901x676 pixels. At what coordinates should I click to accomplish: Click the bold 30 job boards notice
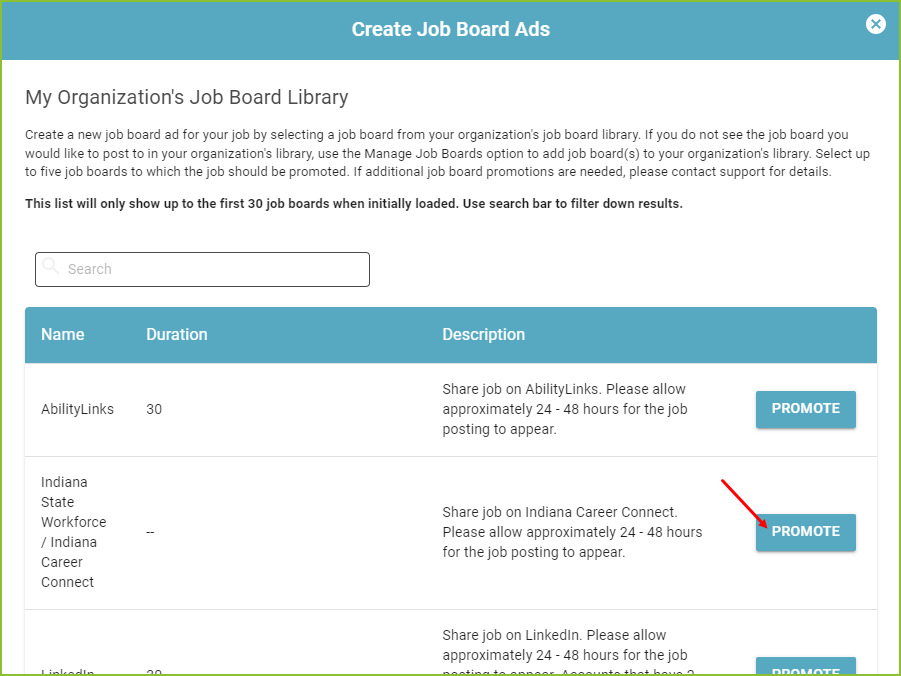(354, 203)
